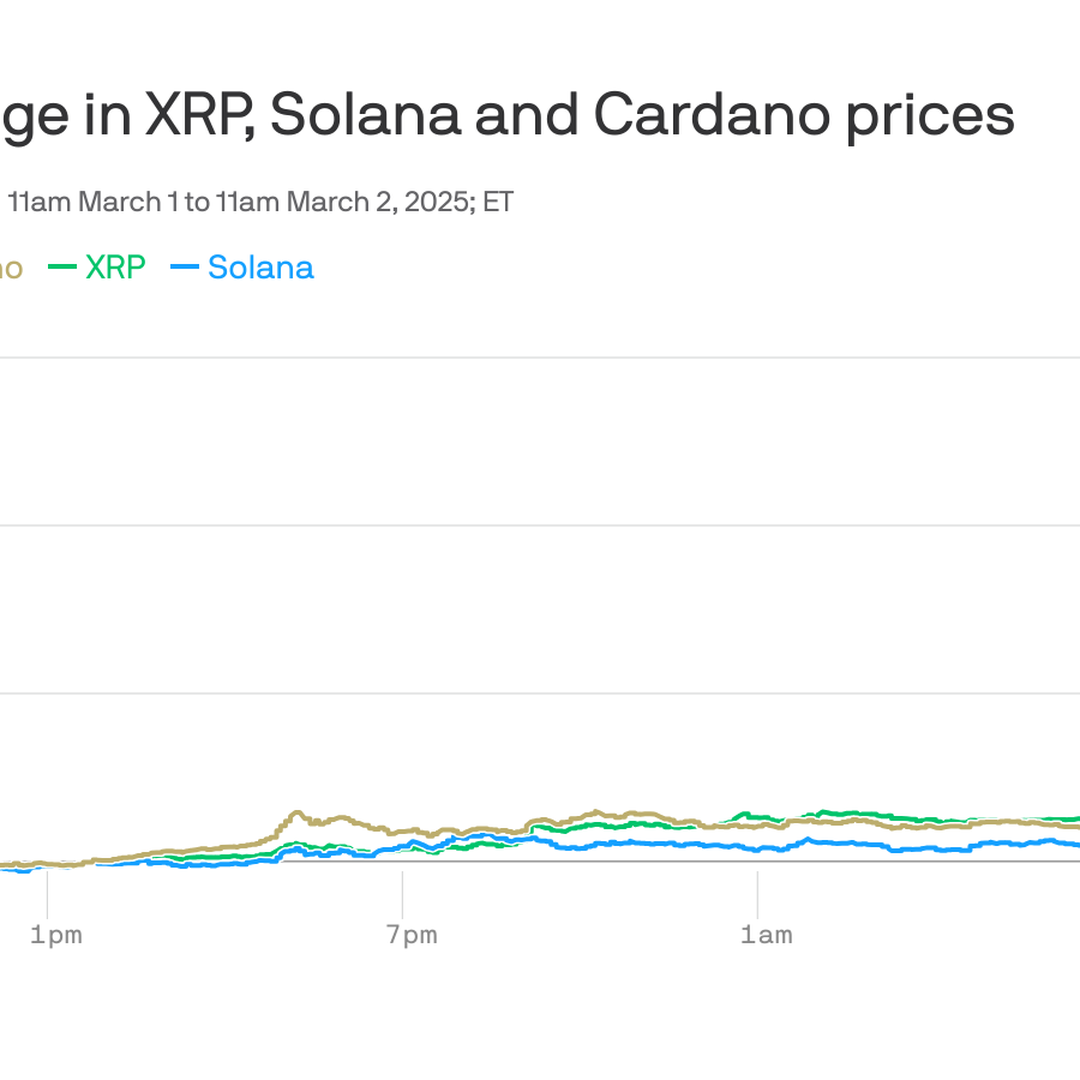Toggle the Solana series in the legend
Image resolution: width=1080 pixels, height=1080 pixels.
[x=260, y=268]
